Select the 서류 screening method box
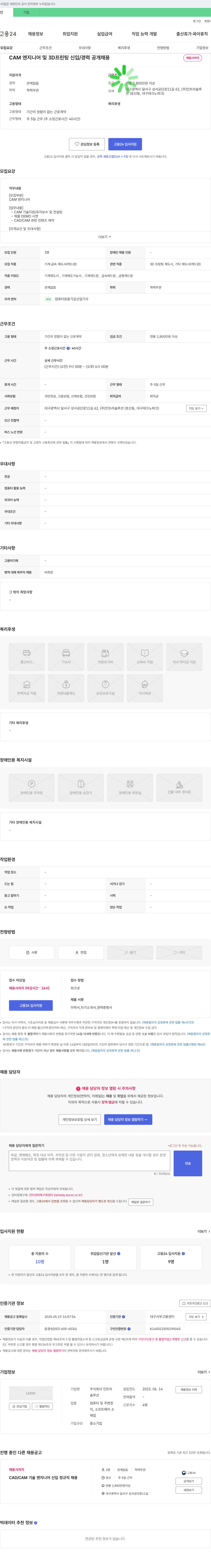 32,953
